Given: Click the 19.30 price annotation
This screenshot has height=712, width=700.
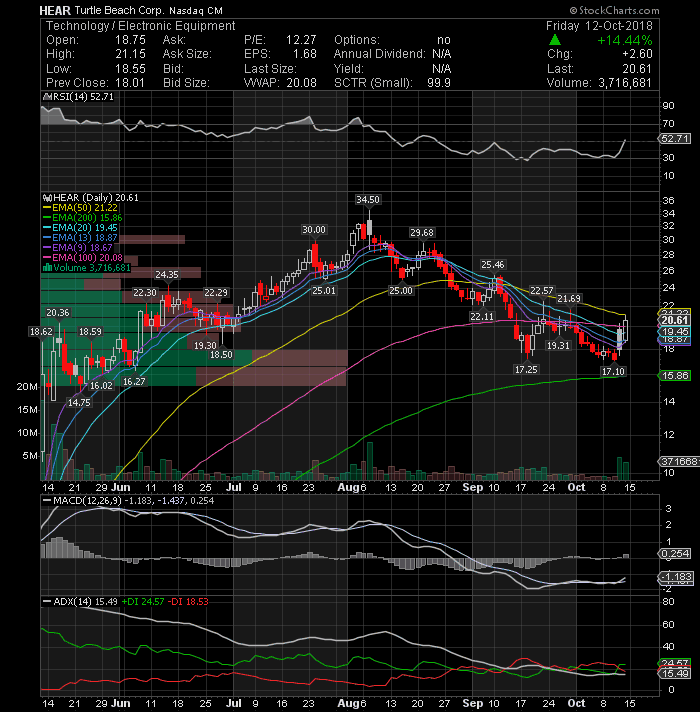Looking at the screenshot, I should click(205, 346).
